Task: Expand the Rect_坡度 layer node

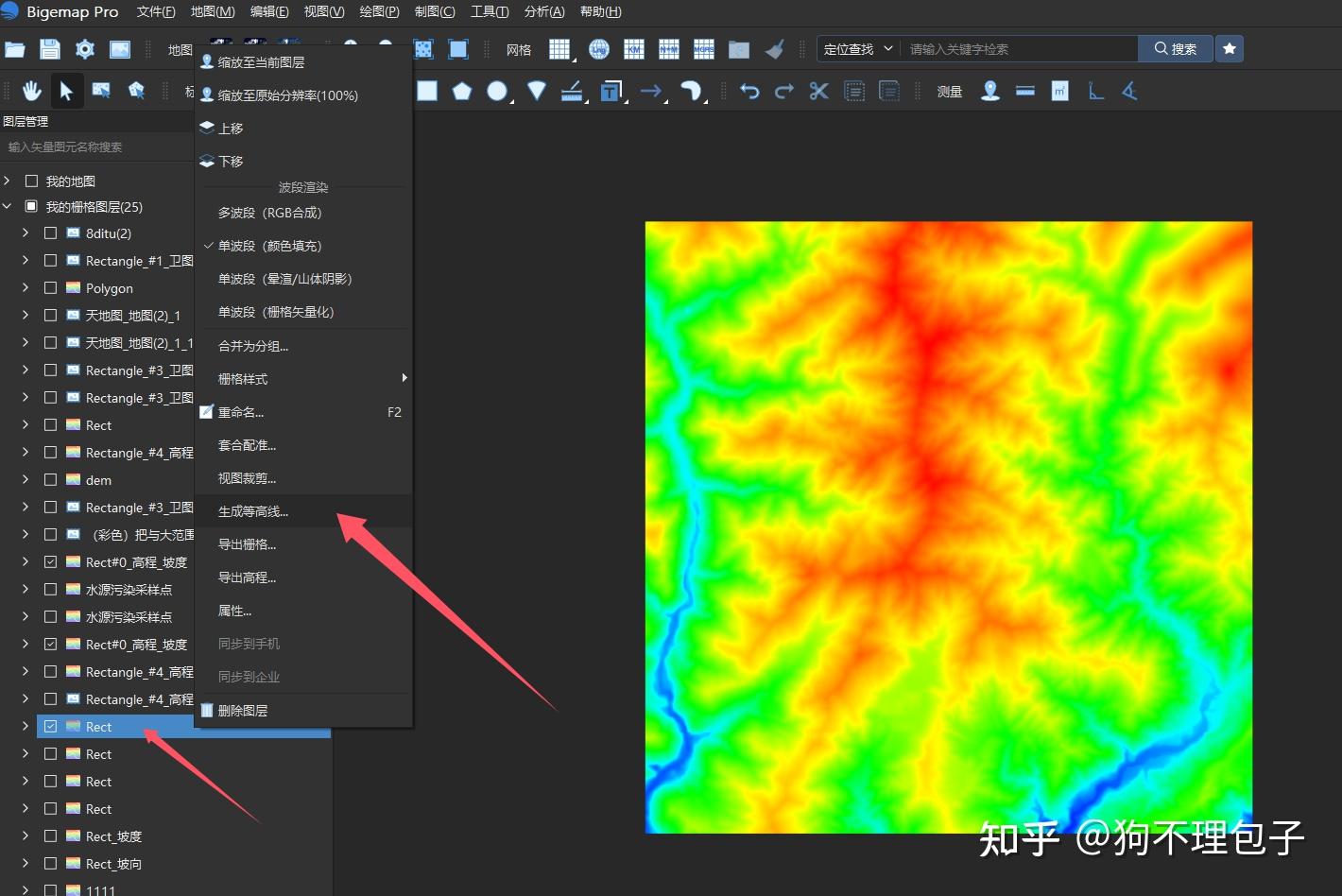Action: click(26, 836)
